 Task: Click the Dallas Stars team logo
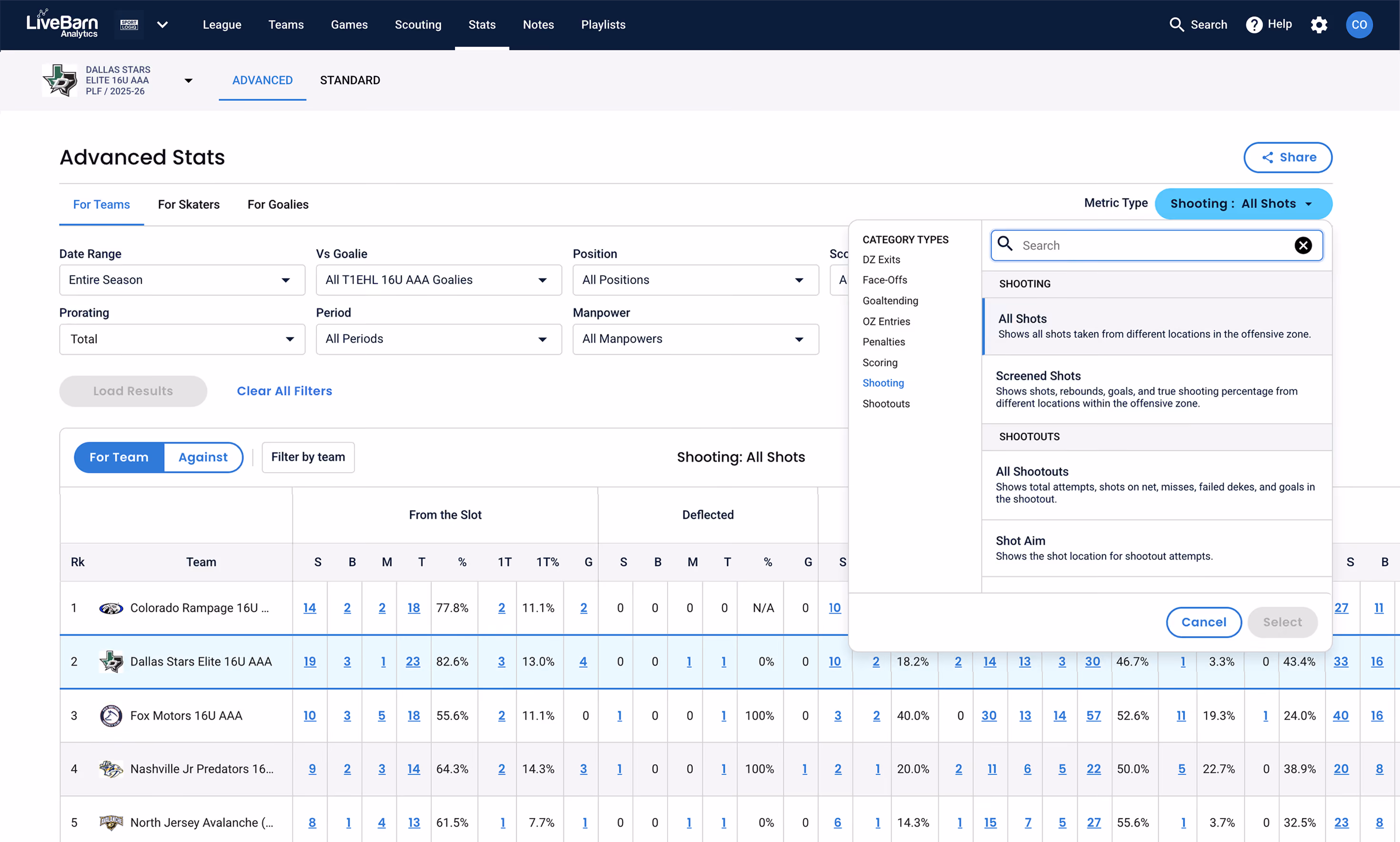[x=60, y=80]
